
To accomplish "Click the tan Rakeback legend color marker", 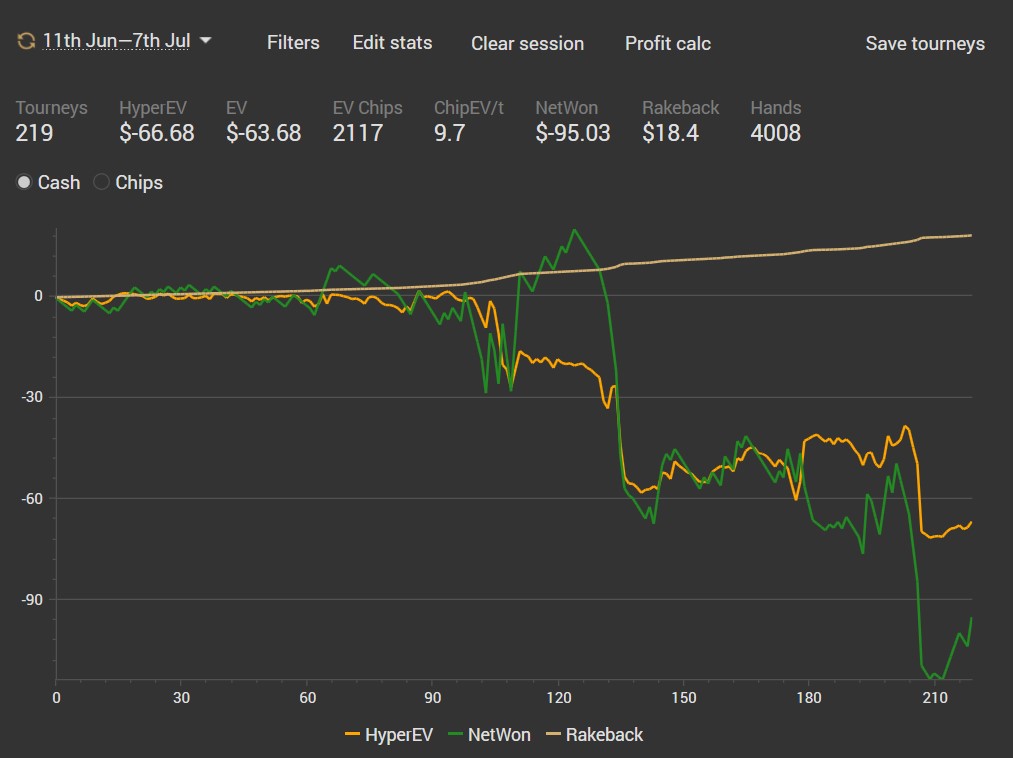I will coord(554,735).
